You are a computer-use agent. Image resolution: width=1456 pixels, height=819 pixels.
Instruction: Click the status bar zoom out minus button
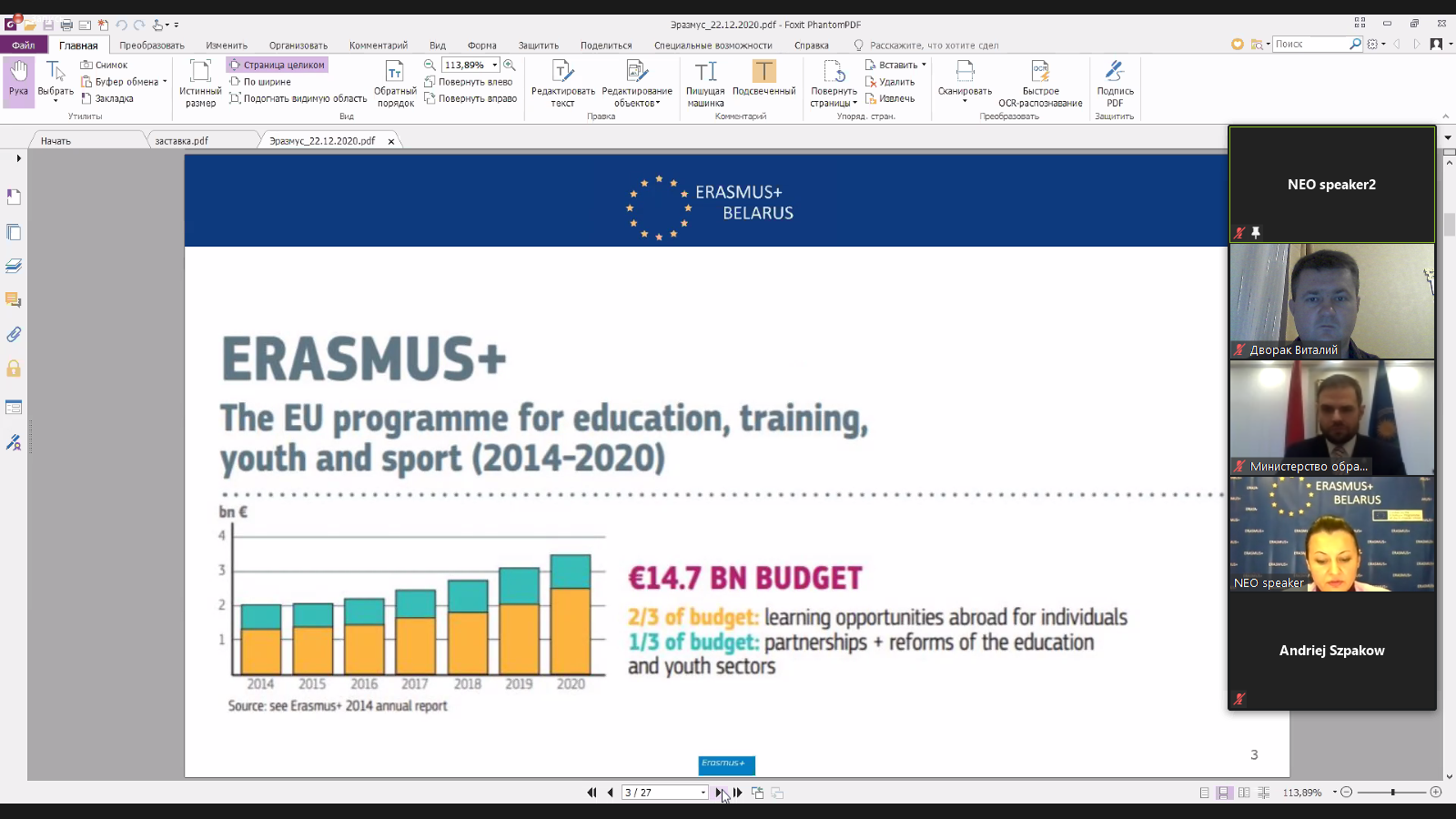point(1347,793)
